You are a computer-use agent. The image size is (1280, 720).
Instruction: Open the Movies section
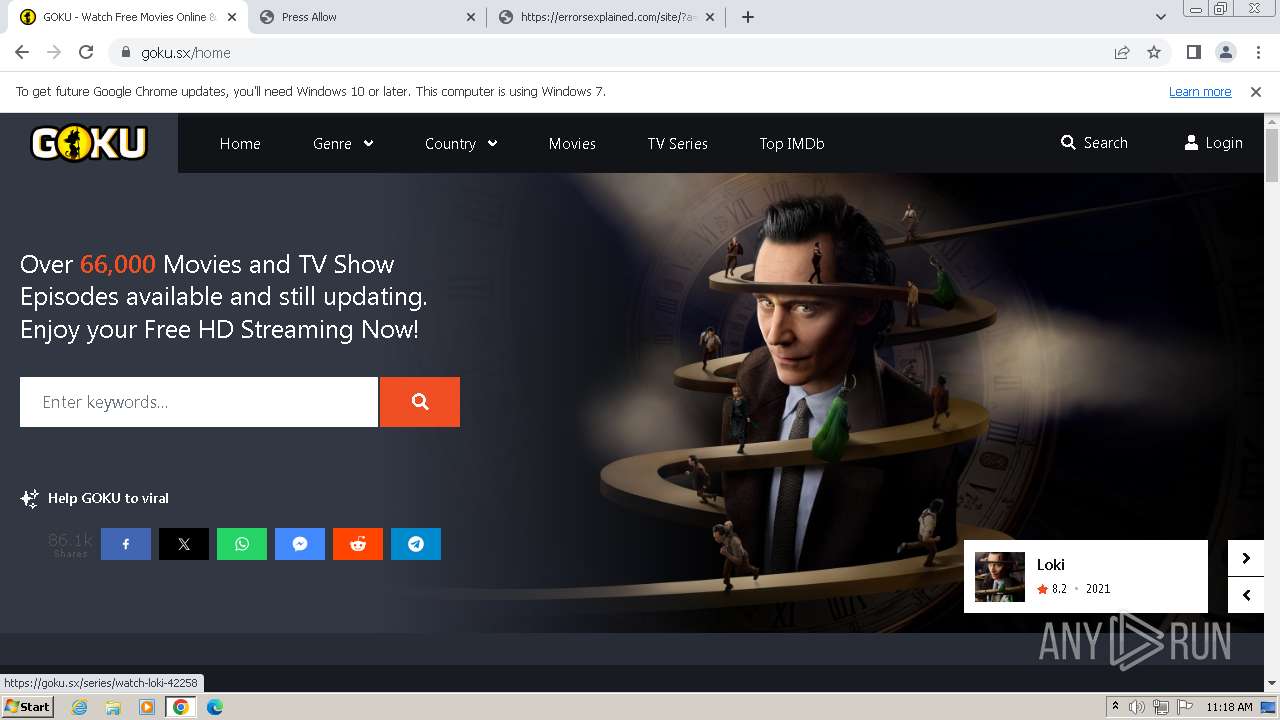tap(572, 143)
